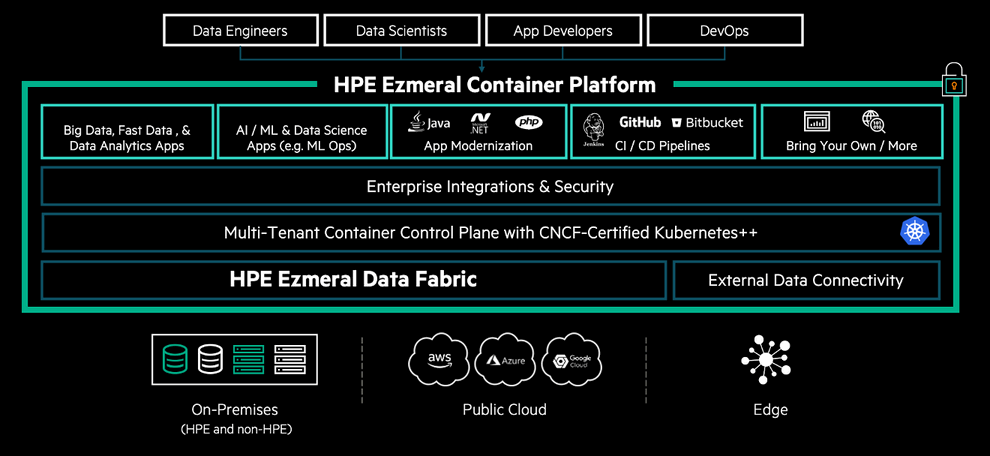
Task: Click the white server rack icon
Action: (290, 359)
